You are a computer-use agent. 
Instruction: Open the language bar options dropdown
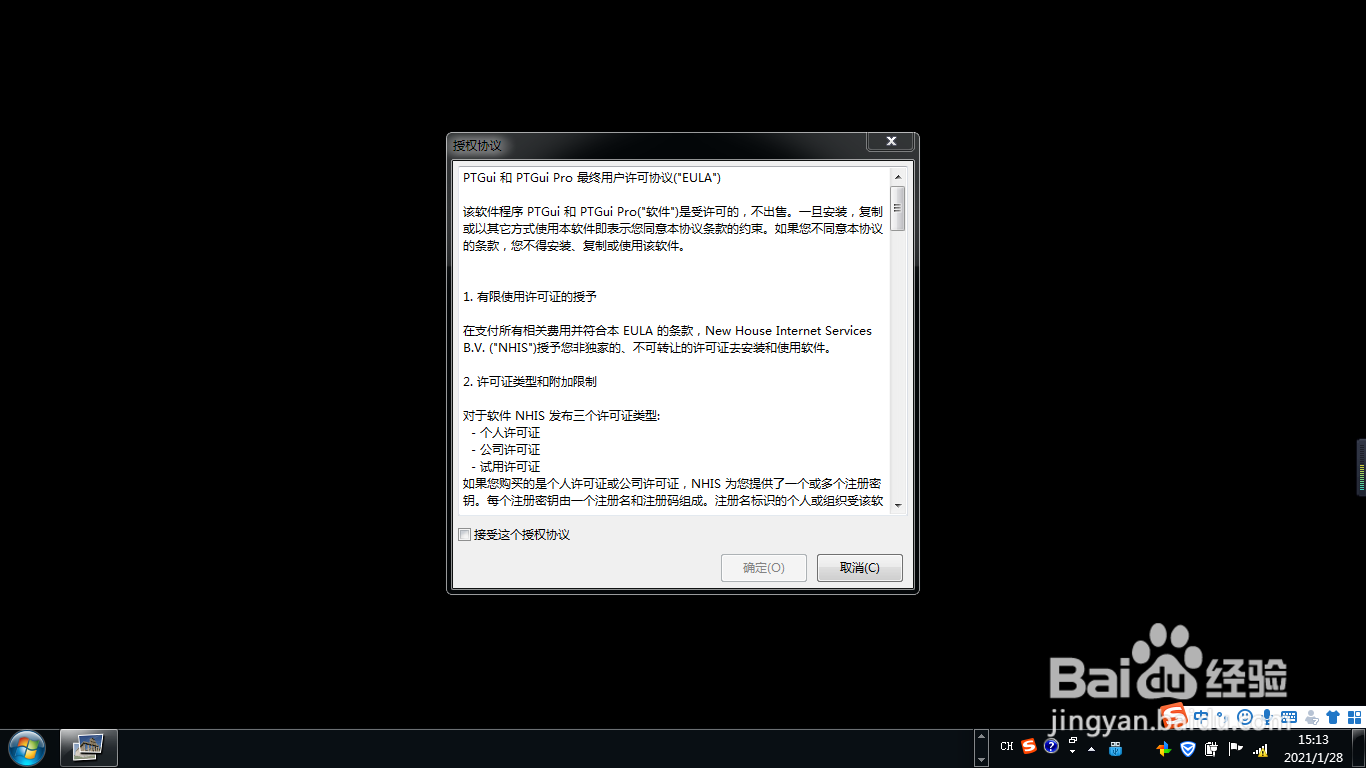tap(1072, 751)
